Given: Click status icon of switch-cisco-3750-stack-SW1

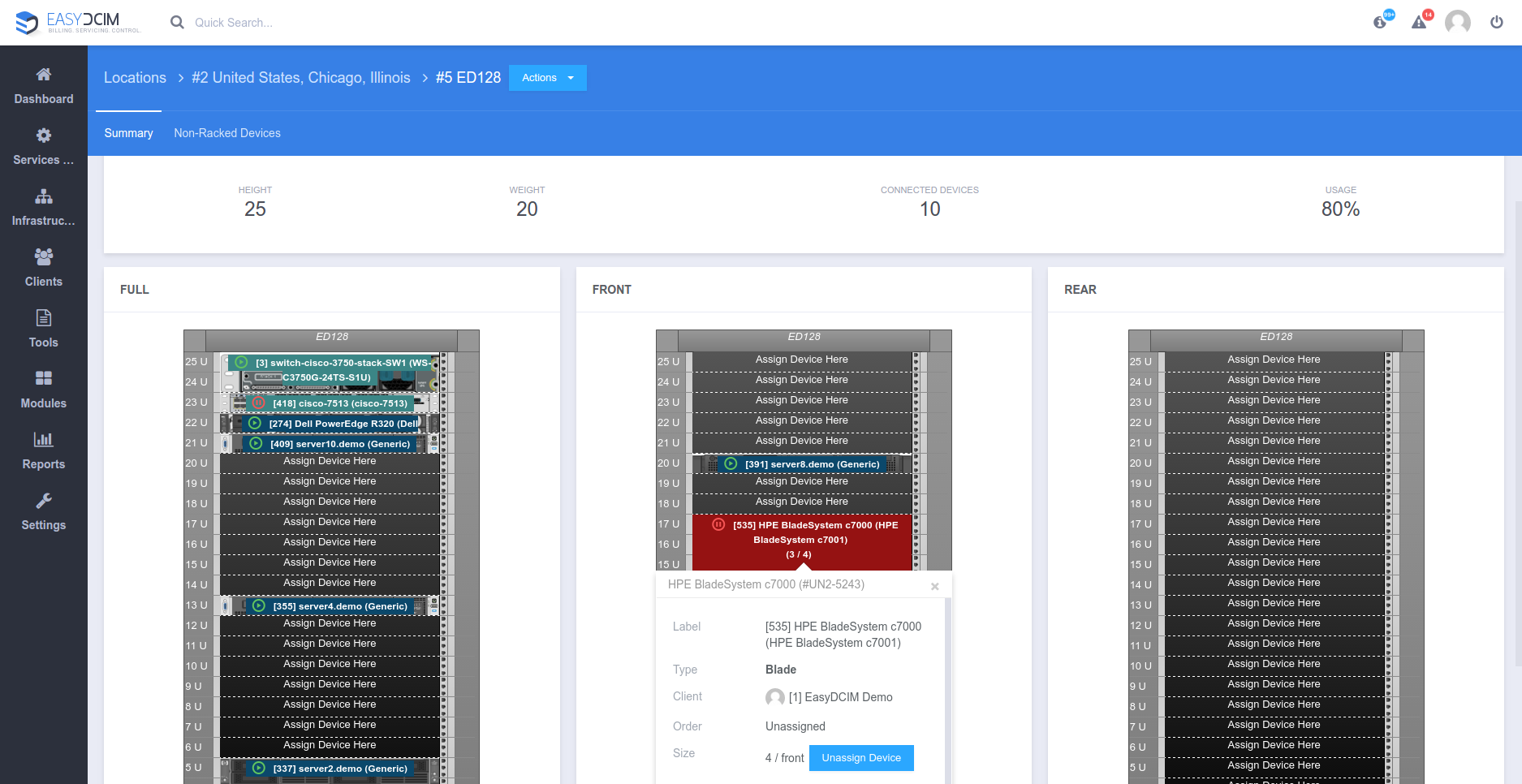Looking at the screenshot, I should pos(241,362).
